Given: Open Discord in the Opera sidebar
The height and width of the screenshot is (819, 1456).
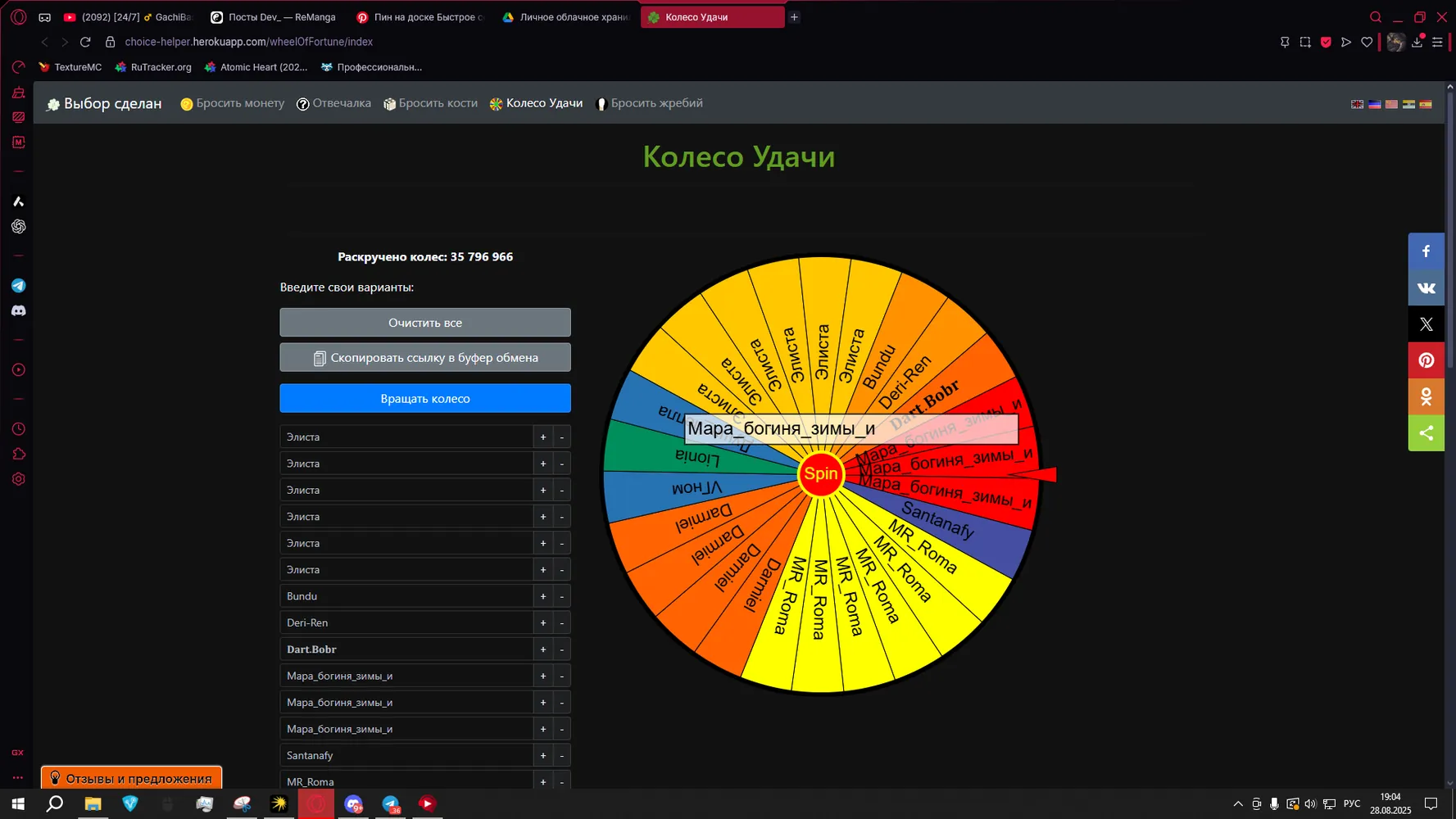Looking at the screenshot, I should [18, 311].
